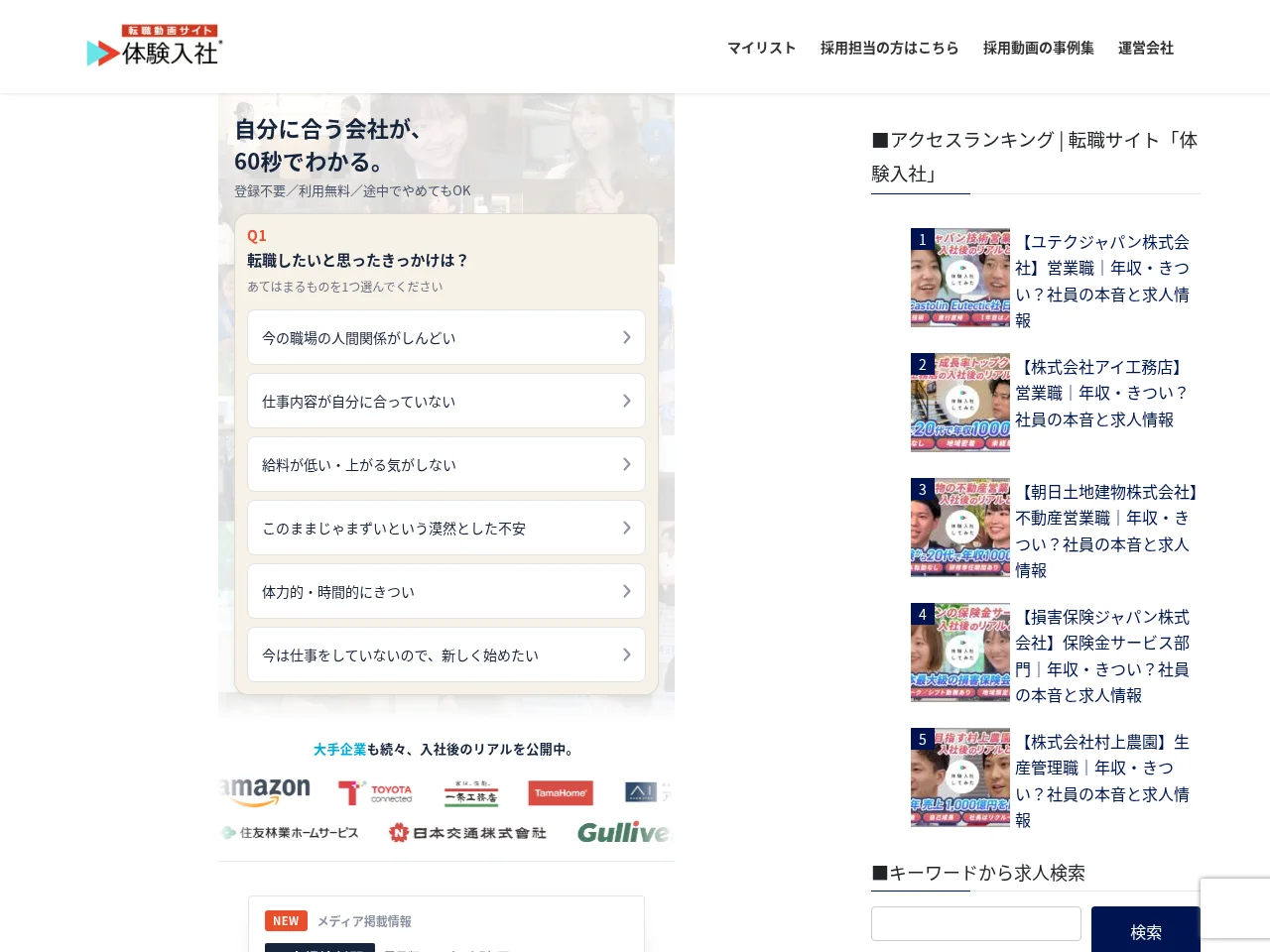Click the 検索 search button
The image size is (1270, 952).
(1146, 930)
